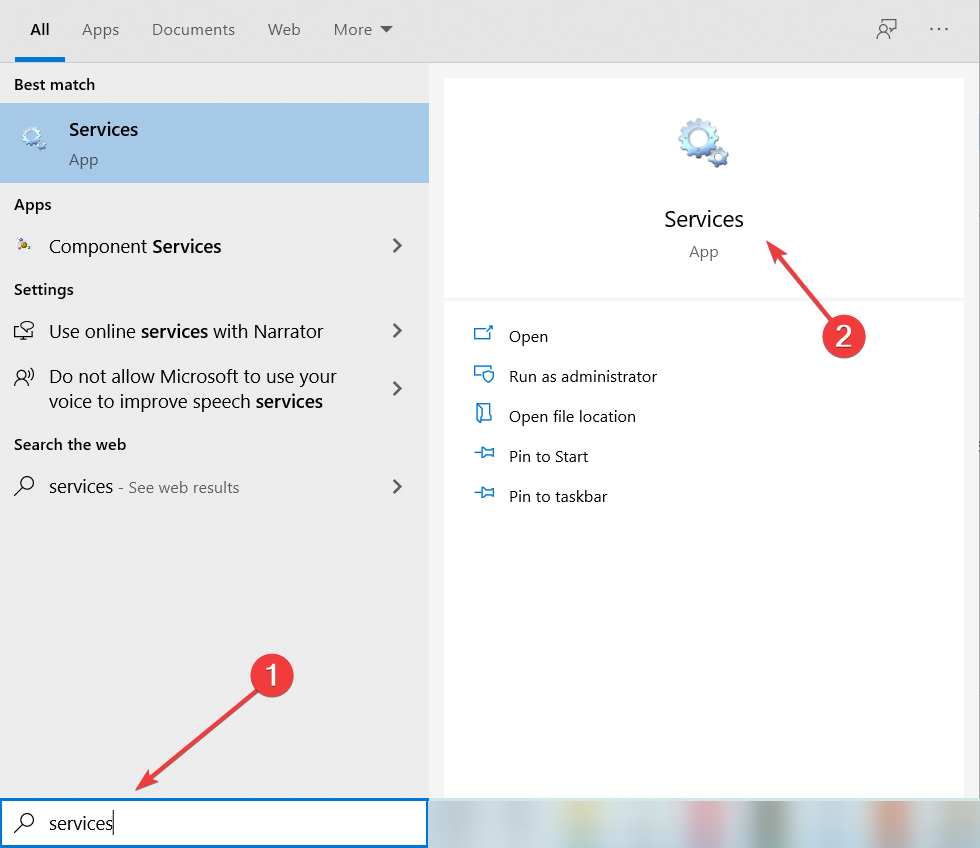Choose Run as administrator
This screenshot has height=848, width=980.
[582, 376]
